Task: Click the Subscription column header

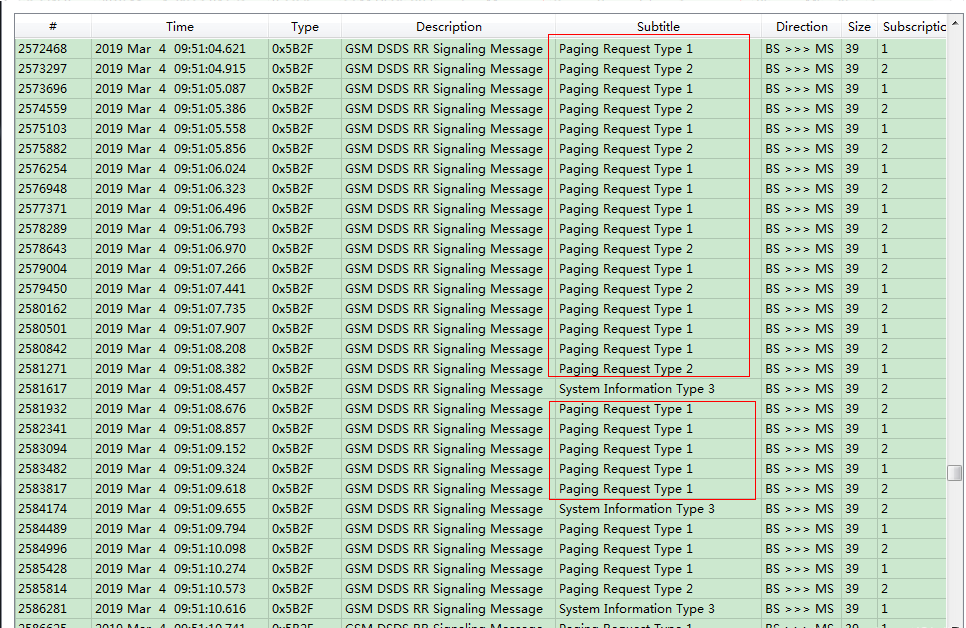Action: [912, 27]
